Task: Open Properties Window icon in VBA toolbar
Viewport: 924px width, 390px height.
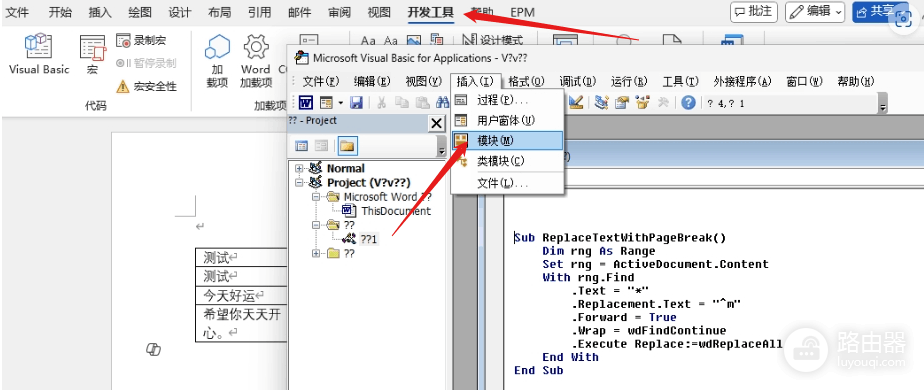Action: (622, 103)
